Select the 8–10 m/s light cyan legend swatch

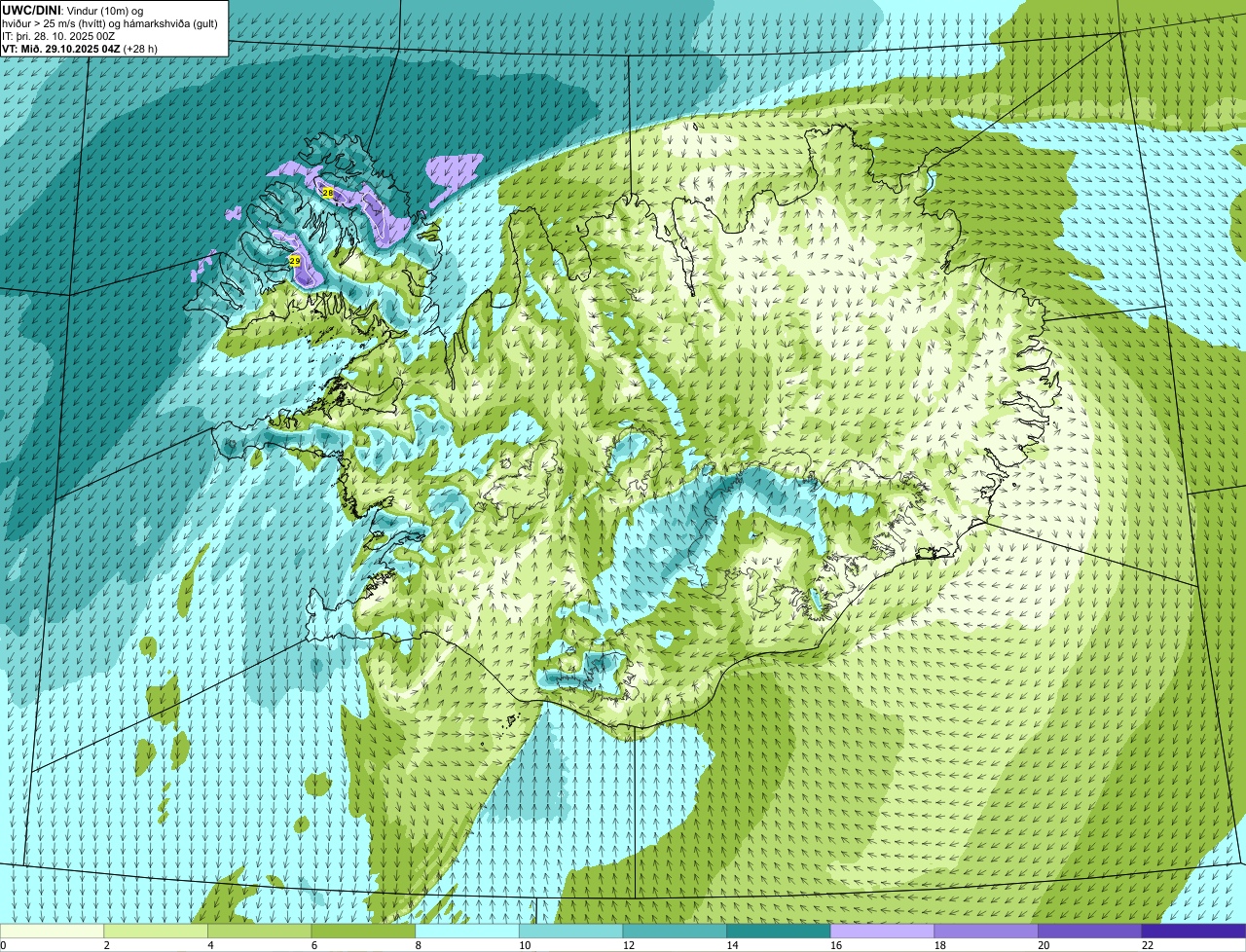click(x=467, y=931)
